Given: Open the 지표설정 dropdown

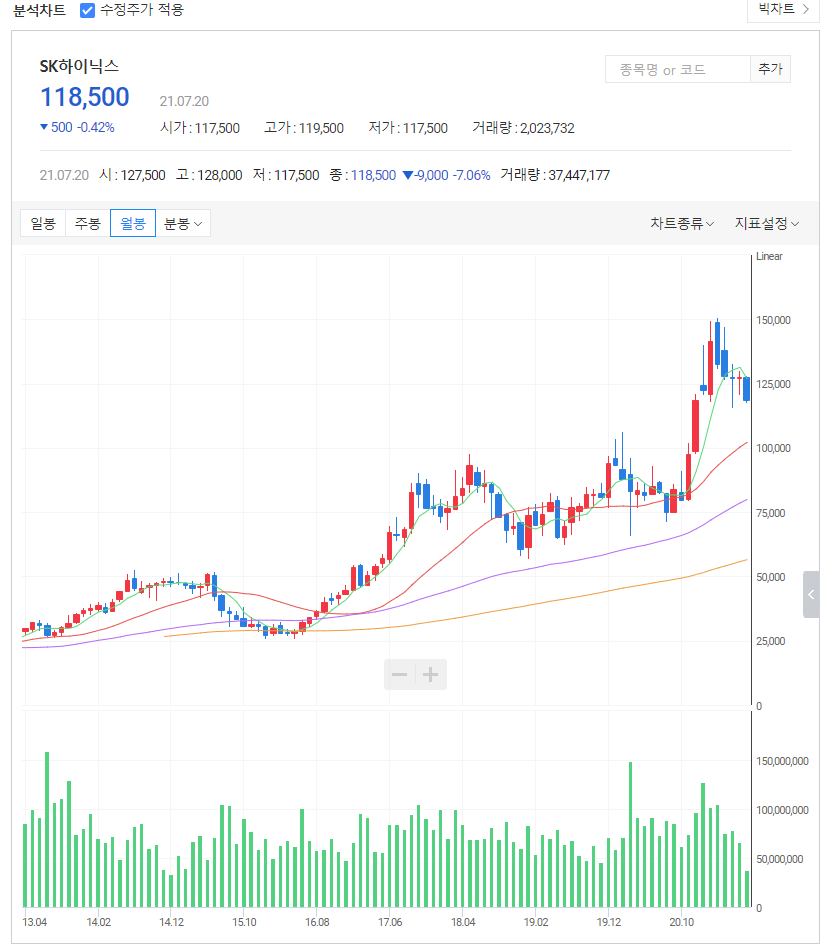Looking at the screenshot, I should click(767, 224).
